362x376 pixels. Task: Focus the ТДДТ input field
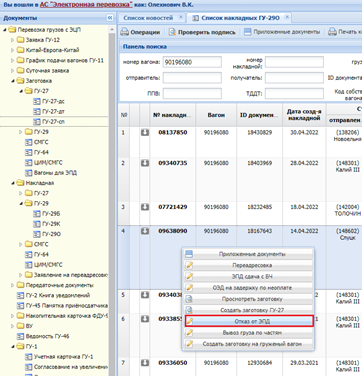(x=294, y=94)
